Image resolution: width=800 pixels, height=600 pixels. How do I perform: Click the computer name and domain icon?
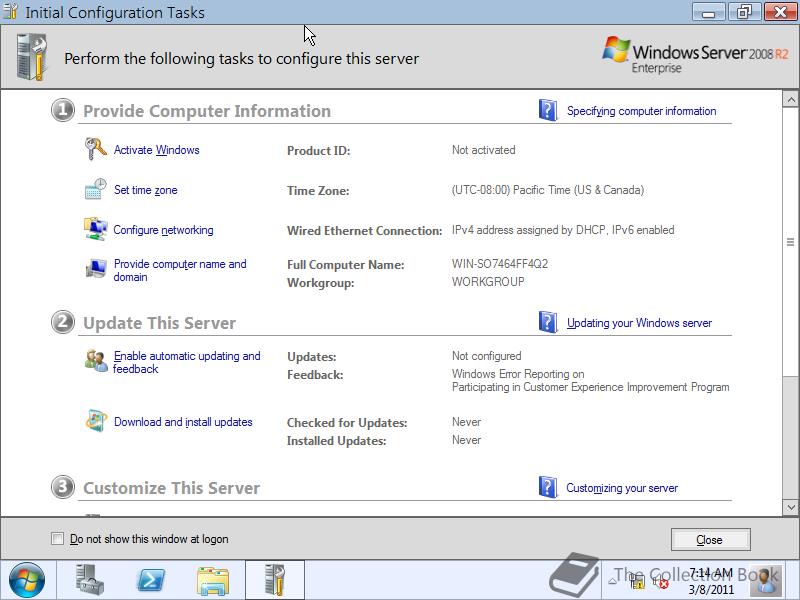click(x=95, y=268)
